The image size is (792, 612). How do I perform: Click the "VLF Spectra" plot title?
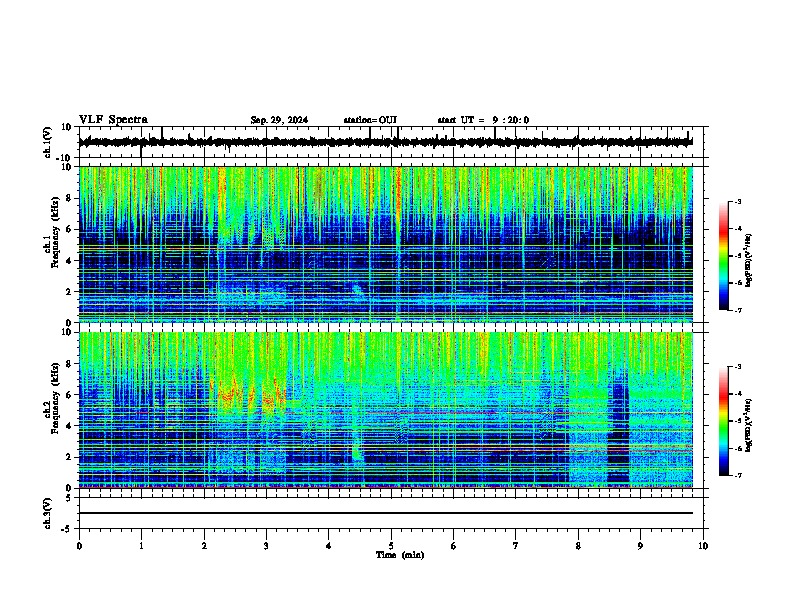(x=113, y=120)
